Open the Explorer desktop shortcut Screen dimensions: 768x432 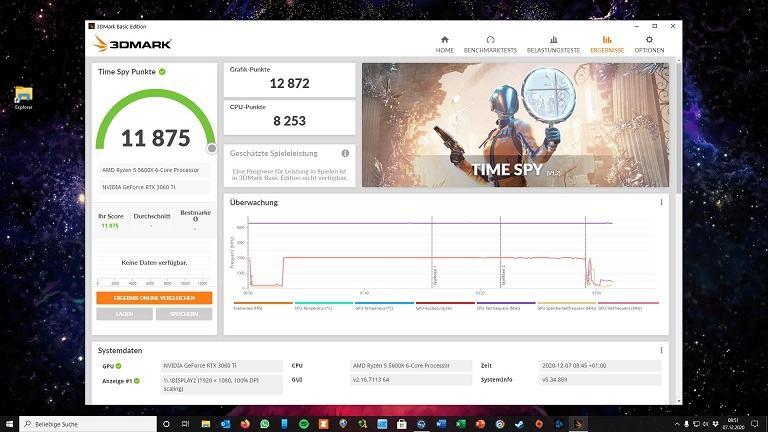coord(24,97)
